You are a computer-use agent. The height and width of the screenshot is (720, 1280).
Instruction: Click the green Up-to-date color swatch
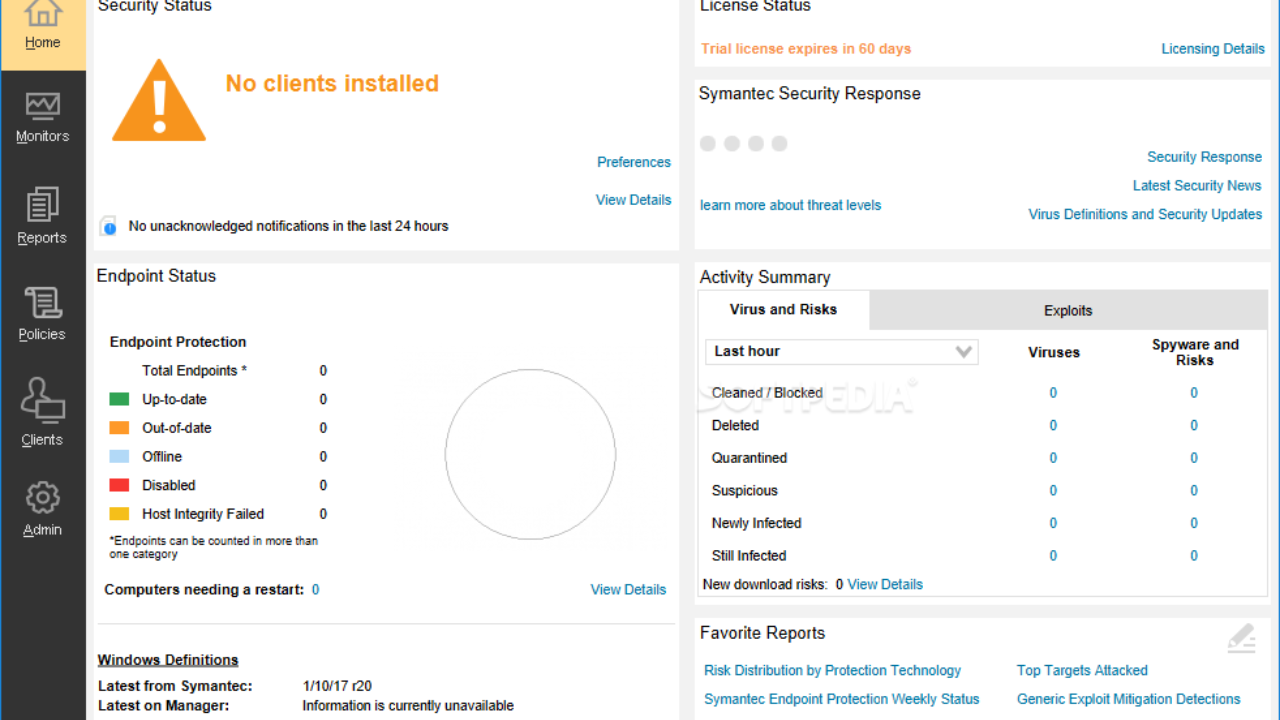(119, 399)
